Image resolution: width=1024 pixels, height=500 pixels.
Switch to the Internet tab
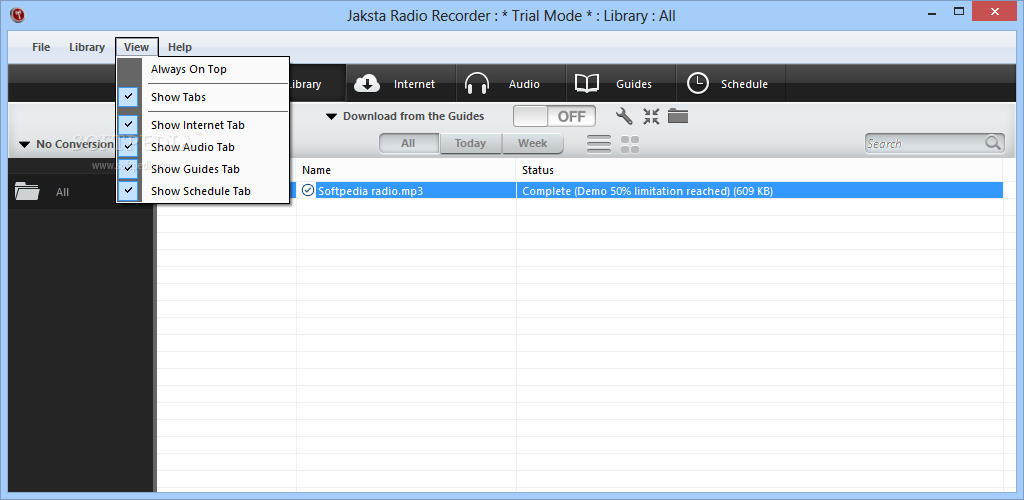(400, 84)
